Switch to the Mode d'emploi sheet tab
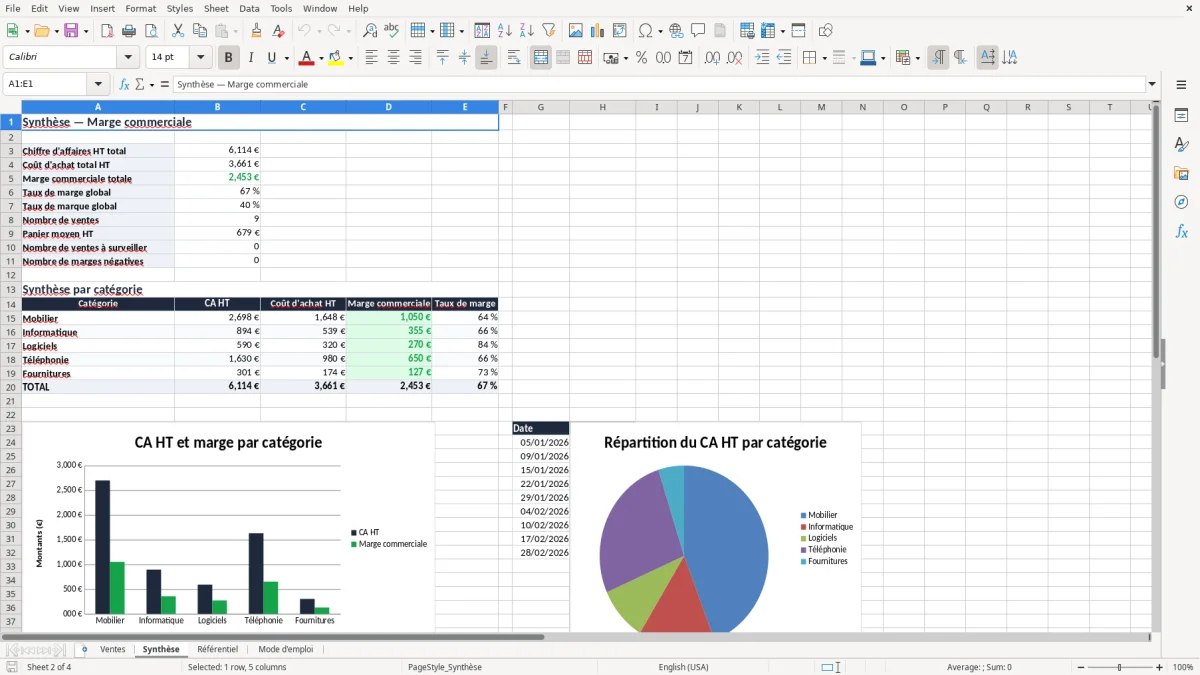The image size is (1200, 675). (x=285, y=649)
